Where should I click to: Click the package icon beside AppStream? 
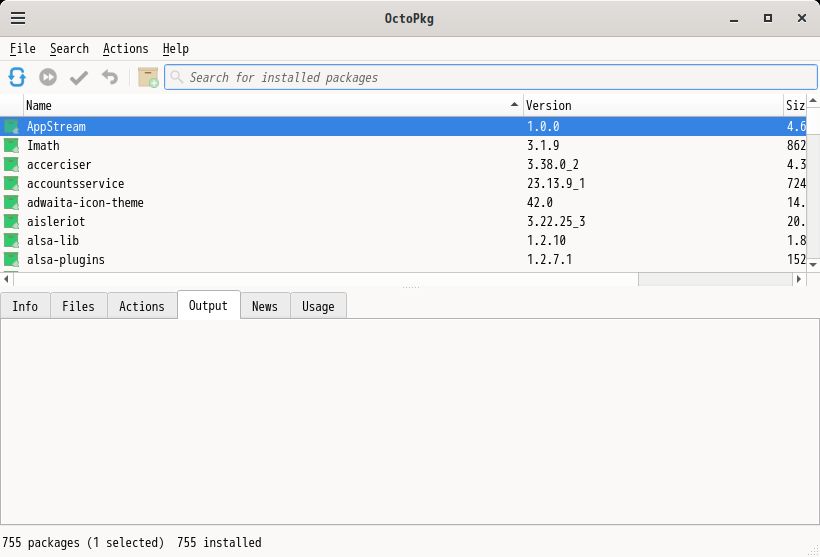[x=11, y=127]
